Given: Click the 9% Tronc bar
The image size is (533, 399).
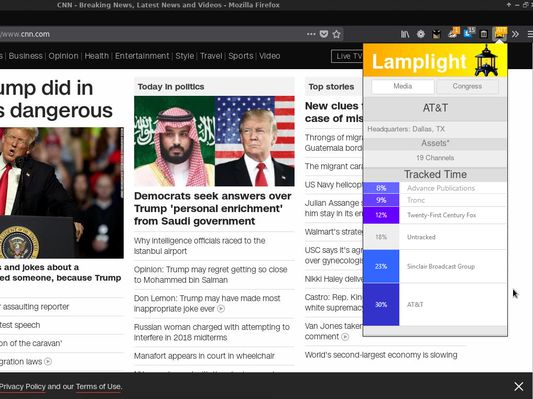Looking at the screenshot, I should pyautogui.click(x=381, y=200).
